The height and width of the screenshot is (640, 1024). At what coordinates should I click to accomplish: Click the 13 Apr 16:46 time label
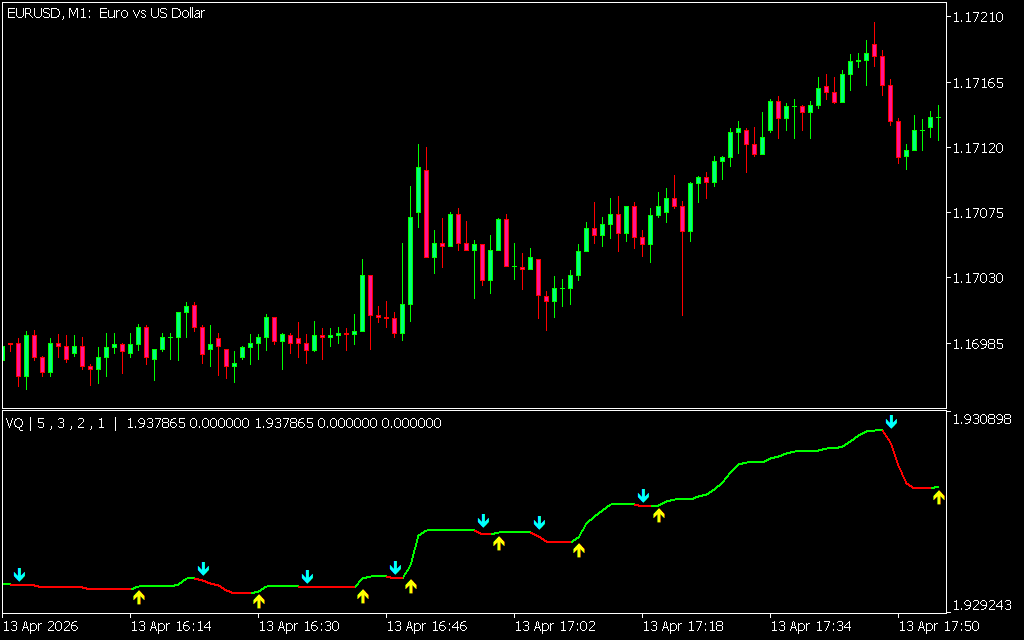coord(427,626)
